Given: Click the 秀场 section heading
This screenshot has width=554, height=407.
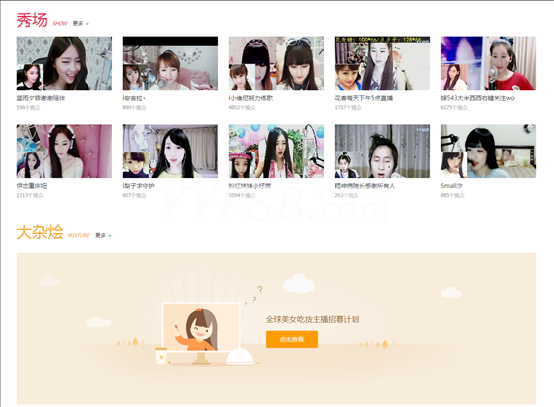Looking at the screenshot, I should (x=32, y=20).
